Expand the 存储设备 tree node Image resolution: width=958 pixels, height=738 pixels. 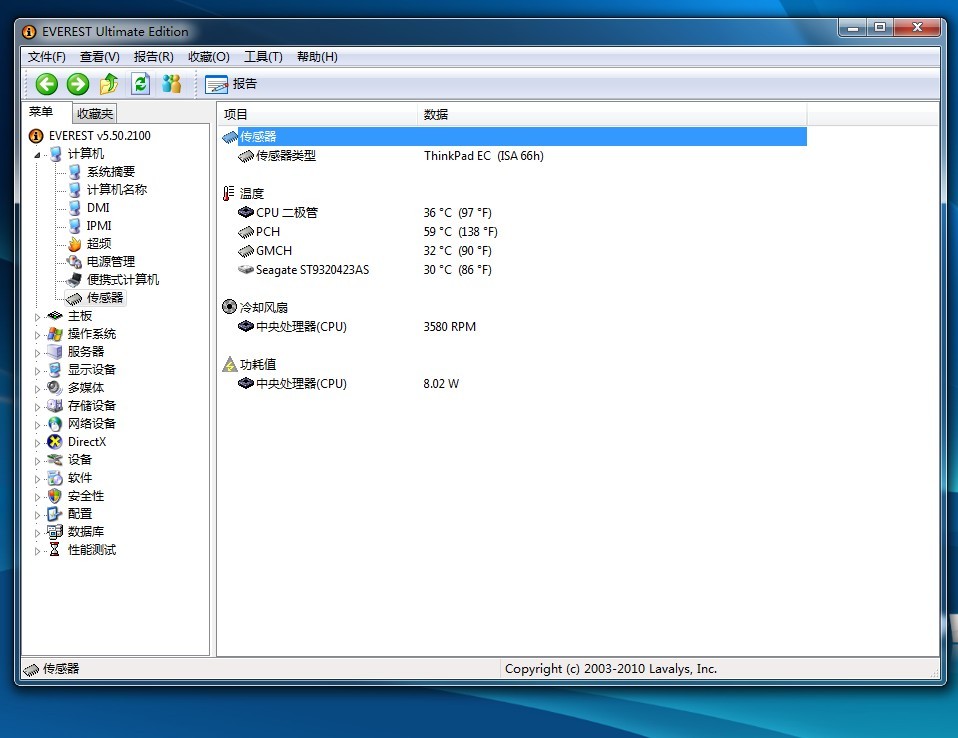pyautogui.click(x=37, y=407)
